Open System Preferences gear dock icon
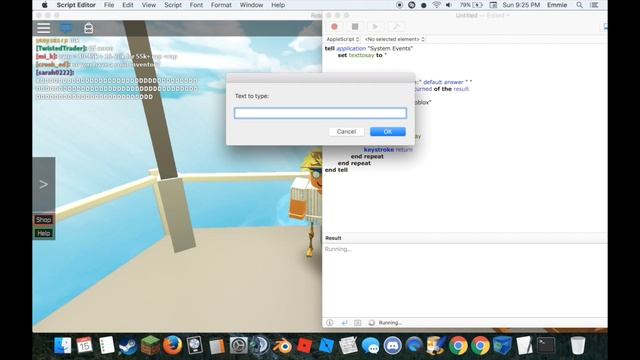This screenshot has height=360, width=640. tap(238, 346)
